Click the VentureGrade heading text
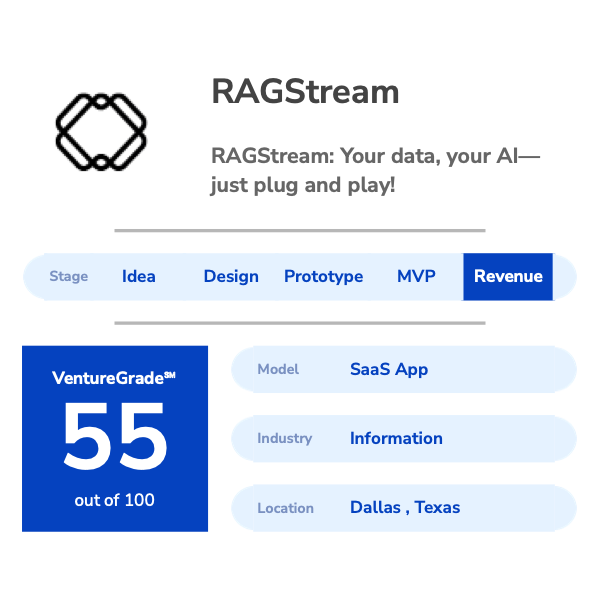The image size is (600, 600). coord(114,378)
